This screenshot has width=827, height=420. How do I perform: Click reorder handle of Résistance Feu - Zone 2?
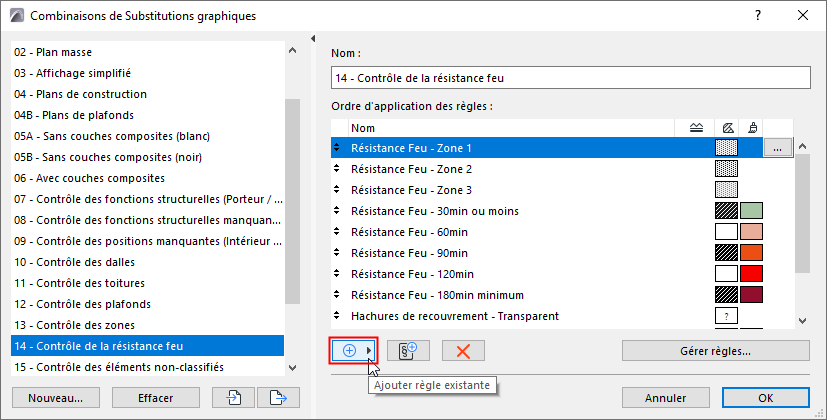[x=337, y=169]
